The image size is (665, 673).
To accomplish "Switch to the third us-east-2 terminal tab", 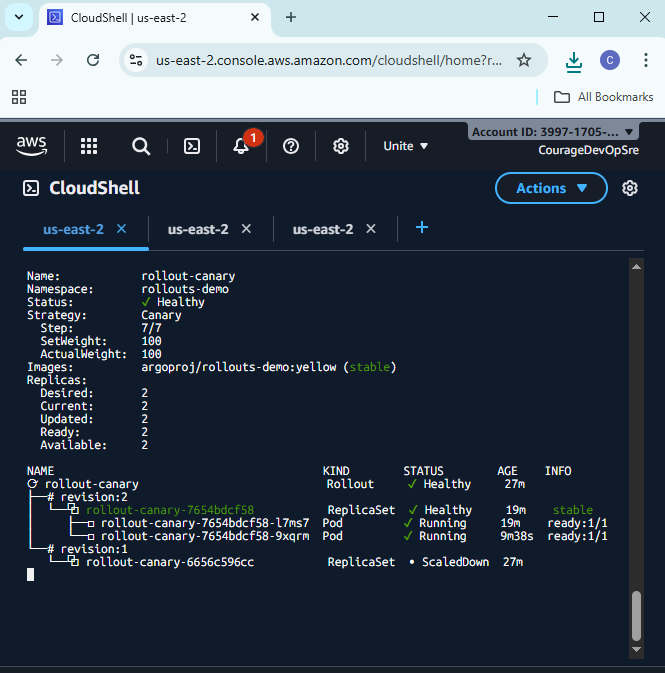I will coord(323,229).
